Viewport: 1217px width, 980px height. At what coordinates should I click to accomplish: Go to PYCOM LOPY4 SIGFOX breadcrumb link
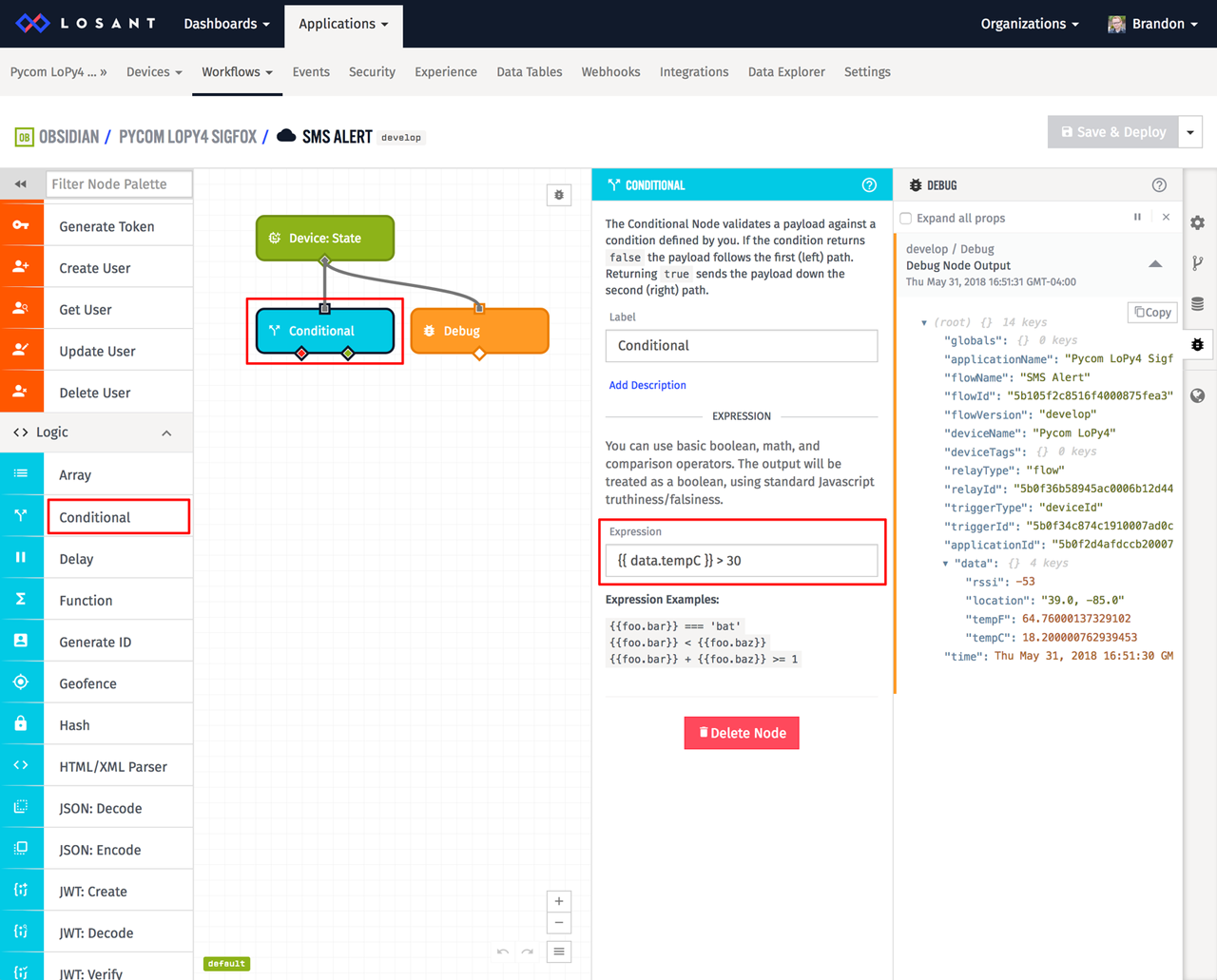pos(187,137)
